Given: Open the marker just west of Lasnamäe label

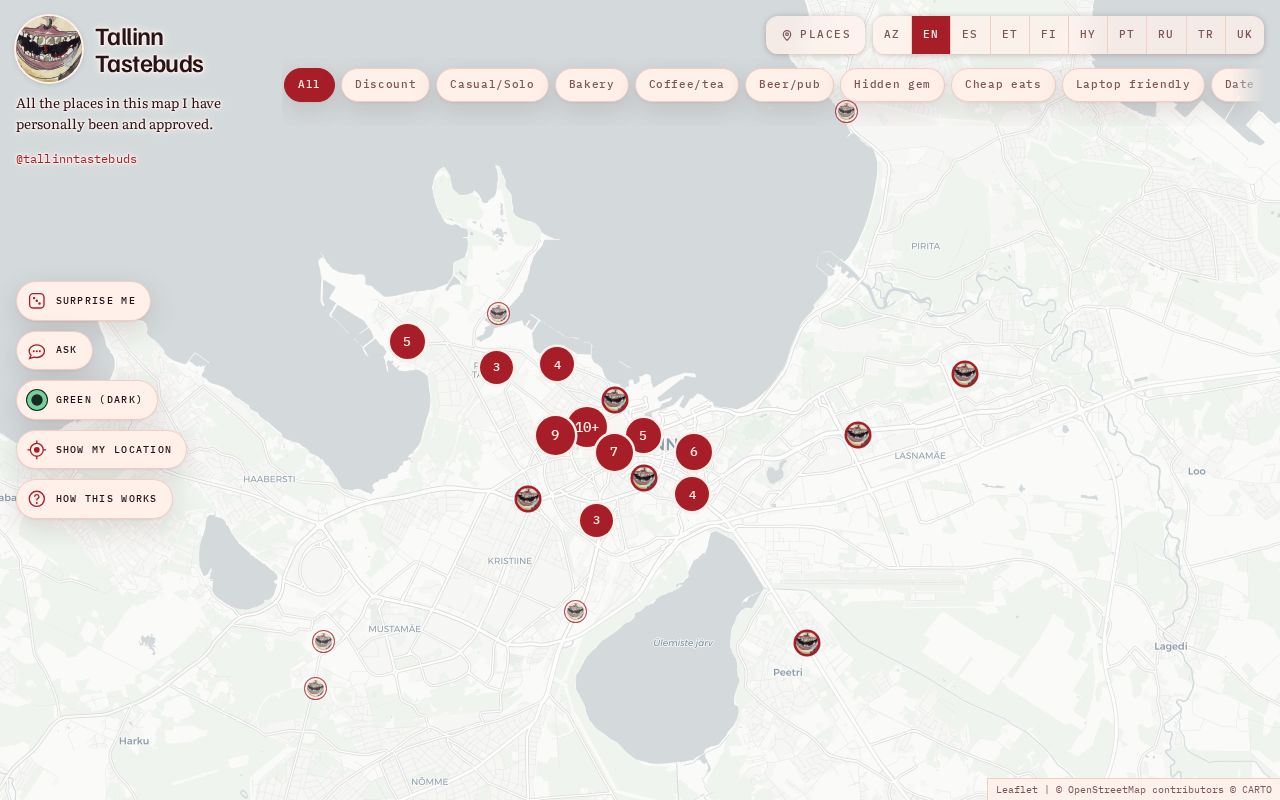Looking at the screenshot, I should [858, 435].
